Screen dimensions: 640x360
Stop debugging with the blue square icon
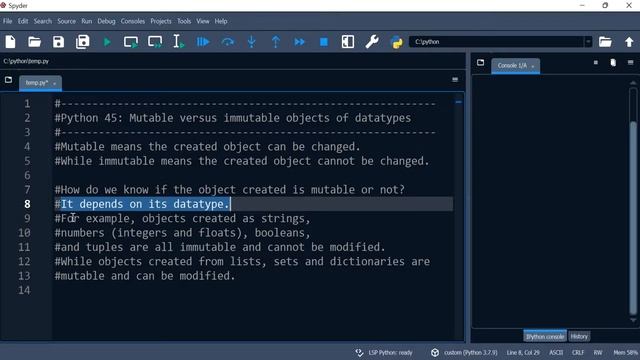[324, 42]
